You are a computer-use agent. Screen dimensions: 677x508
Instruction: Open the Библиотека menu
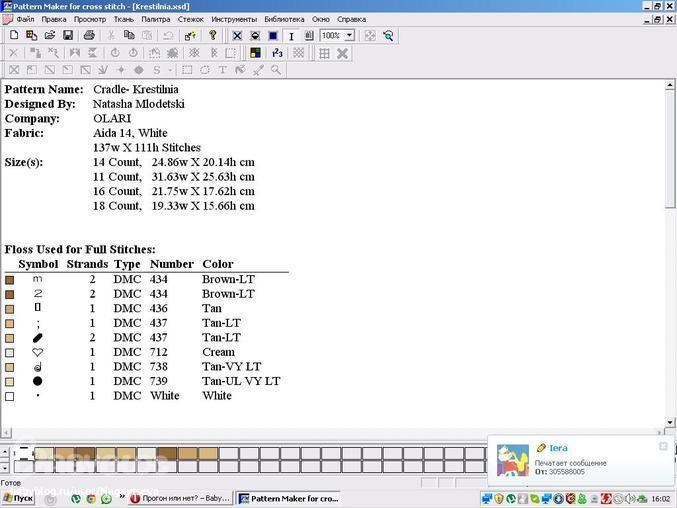point(285,19)
